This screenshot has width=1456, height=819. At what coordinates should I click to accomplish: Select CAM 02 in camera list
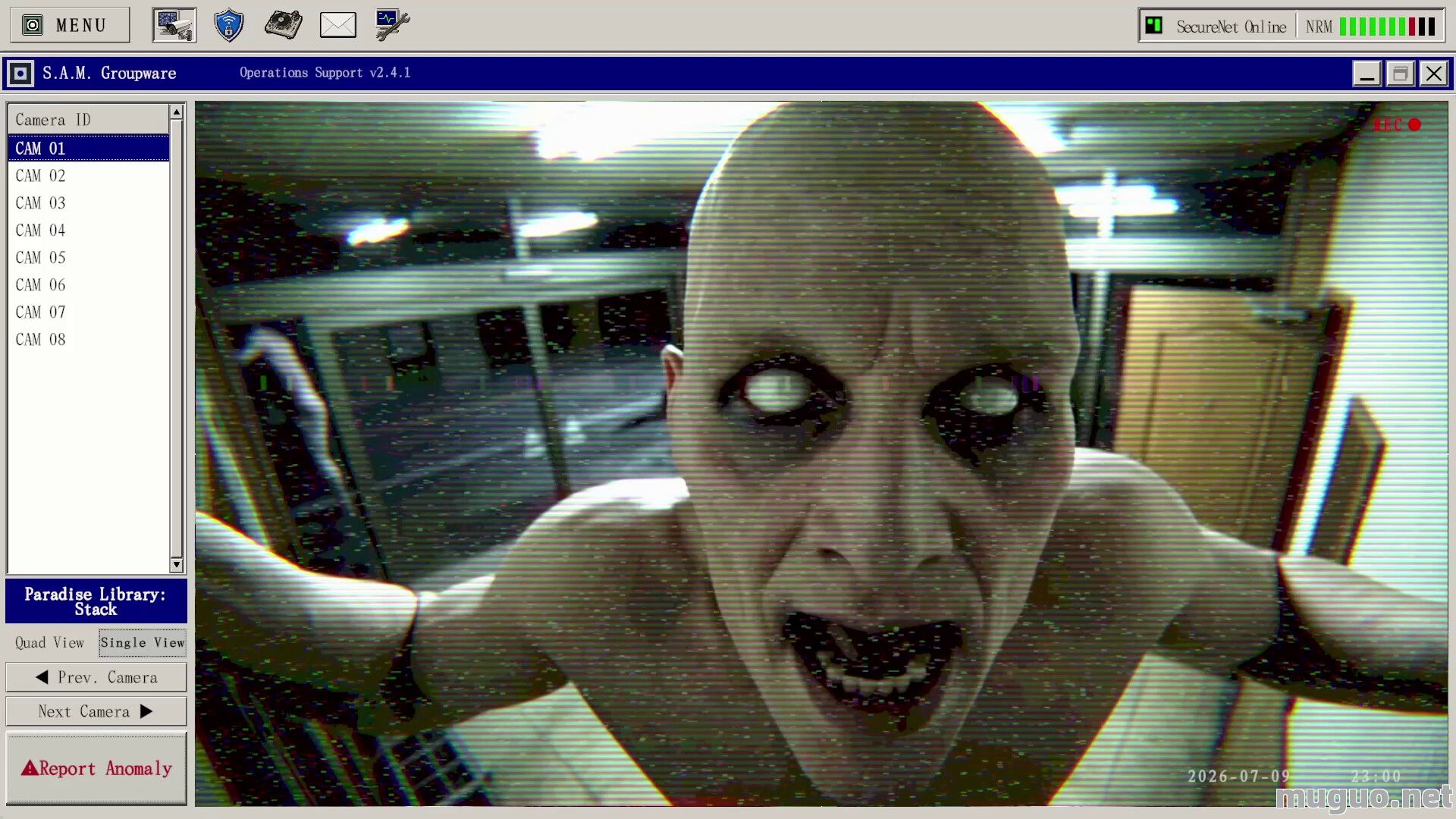pyautogui.click(x=88, y=175)
